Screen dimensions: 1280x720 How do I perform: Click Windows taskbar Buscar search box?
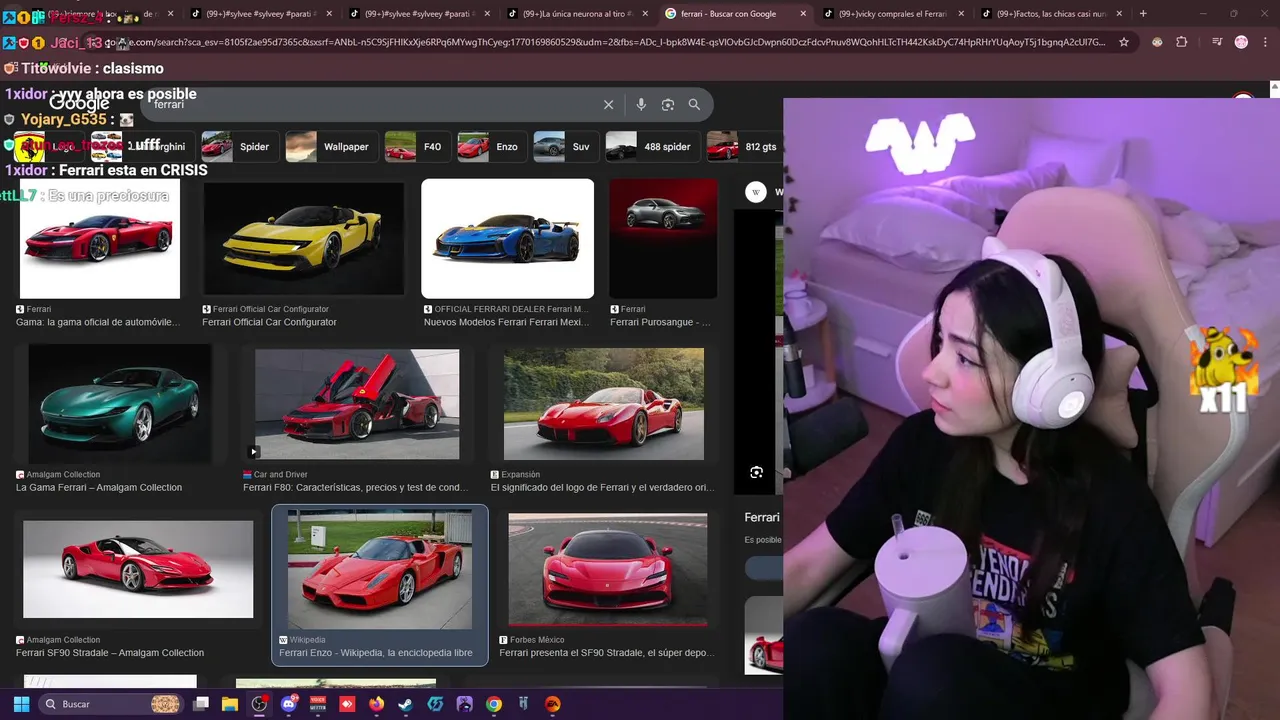pyautogui.click(x=112, y=704)
